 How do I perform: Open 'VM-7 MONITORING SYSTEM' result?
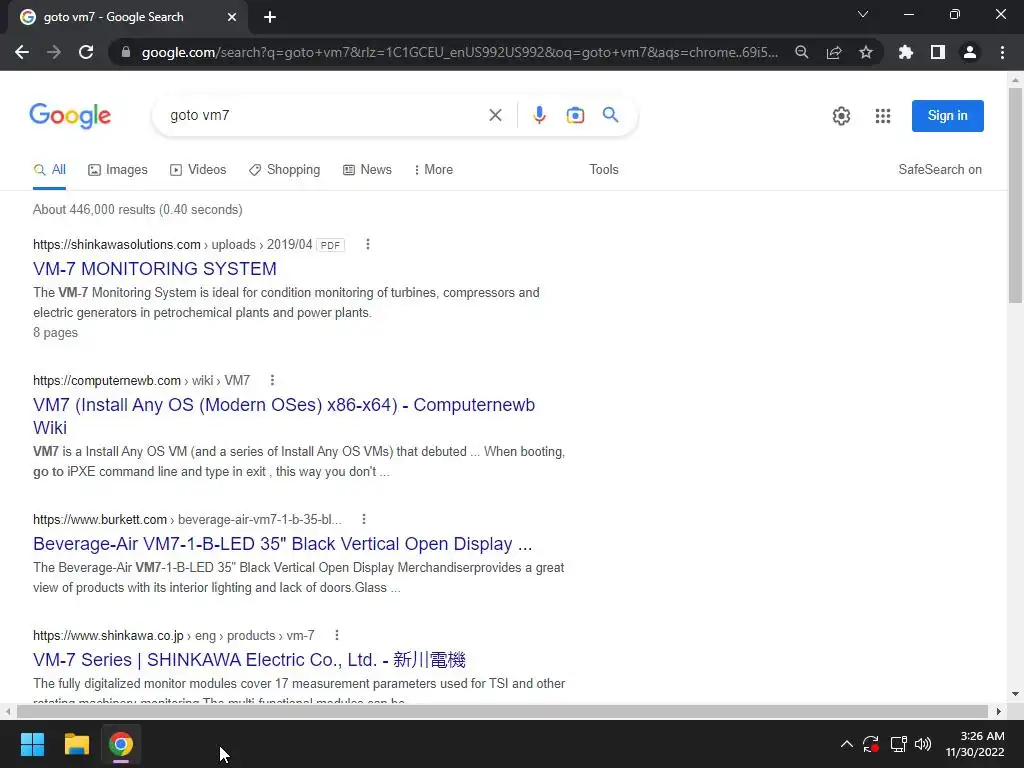(155, 268)
